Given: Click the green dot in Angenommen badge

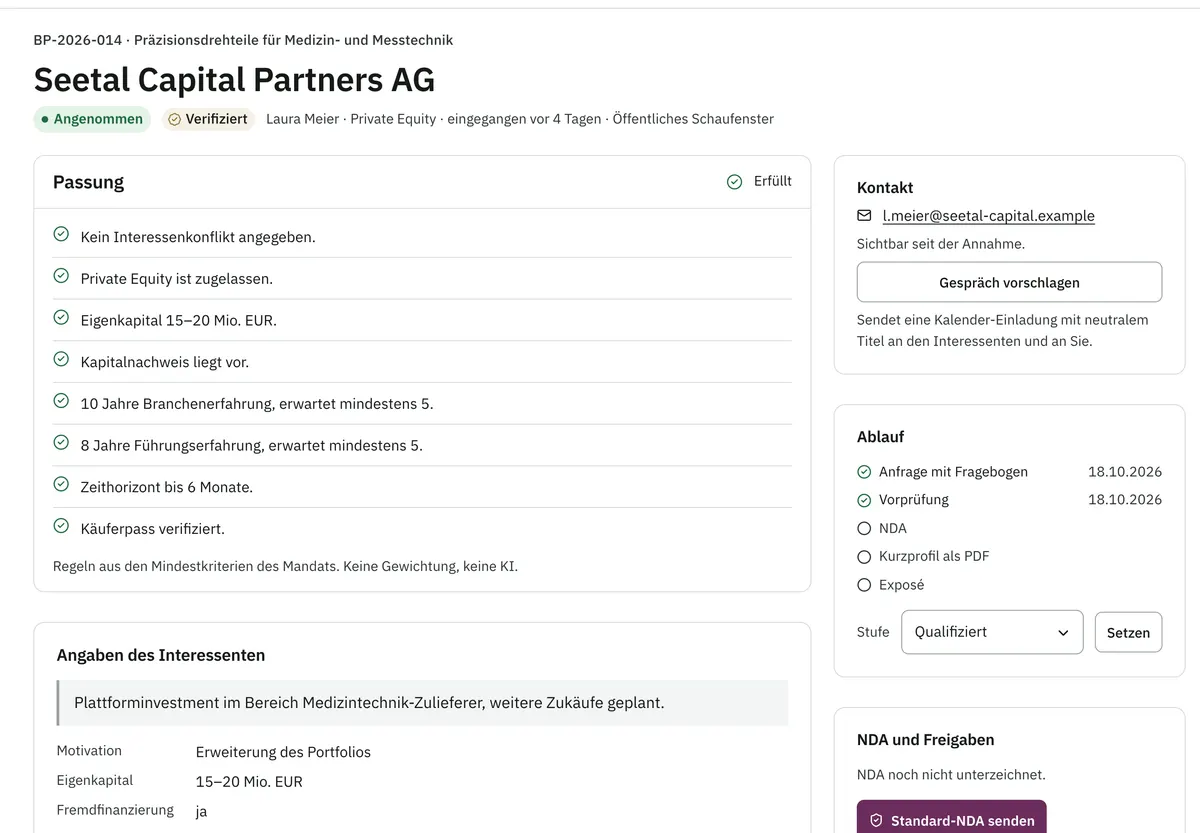Looking at the screenshot, I should click(x=45, y=119).
